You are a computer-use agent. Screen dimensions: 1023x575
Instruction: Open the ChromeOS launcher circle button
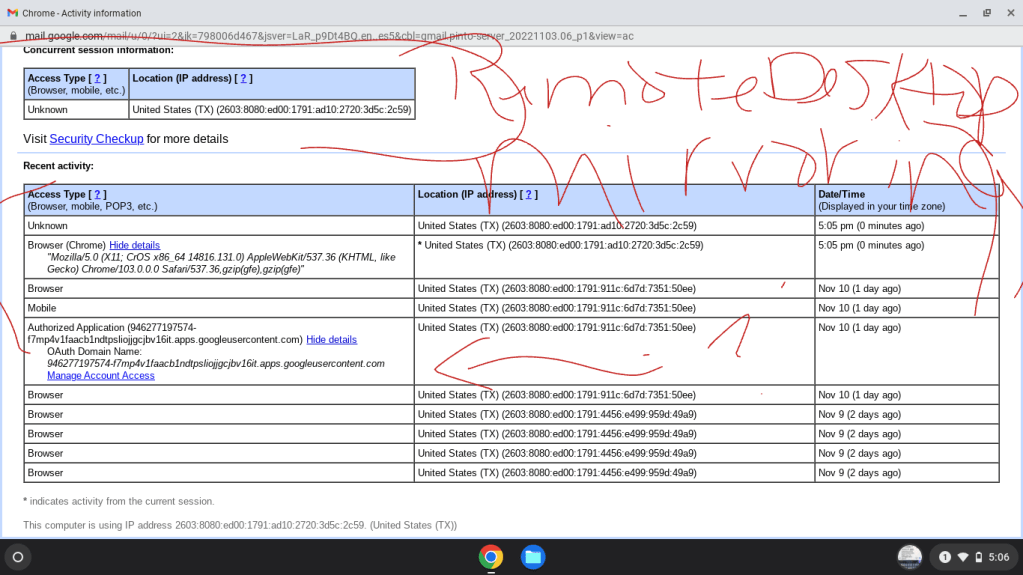17,556
